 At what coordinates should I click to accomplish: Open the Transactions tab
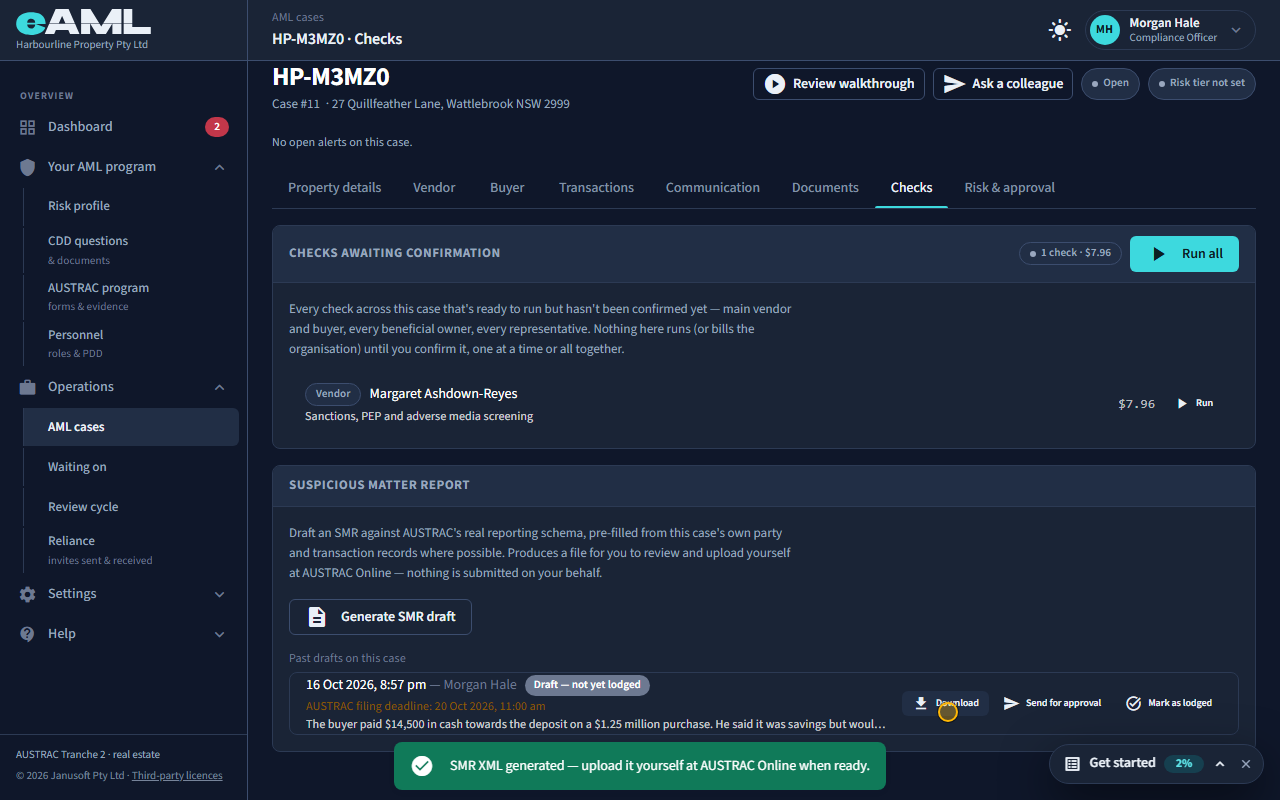pos(596,188)
